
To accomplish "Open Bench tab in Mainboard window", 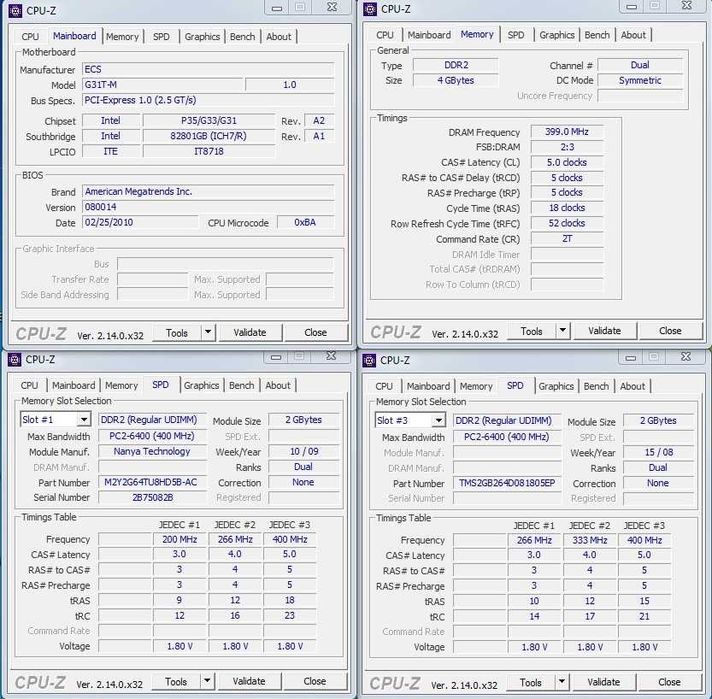I will click(x=242, y=36).
